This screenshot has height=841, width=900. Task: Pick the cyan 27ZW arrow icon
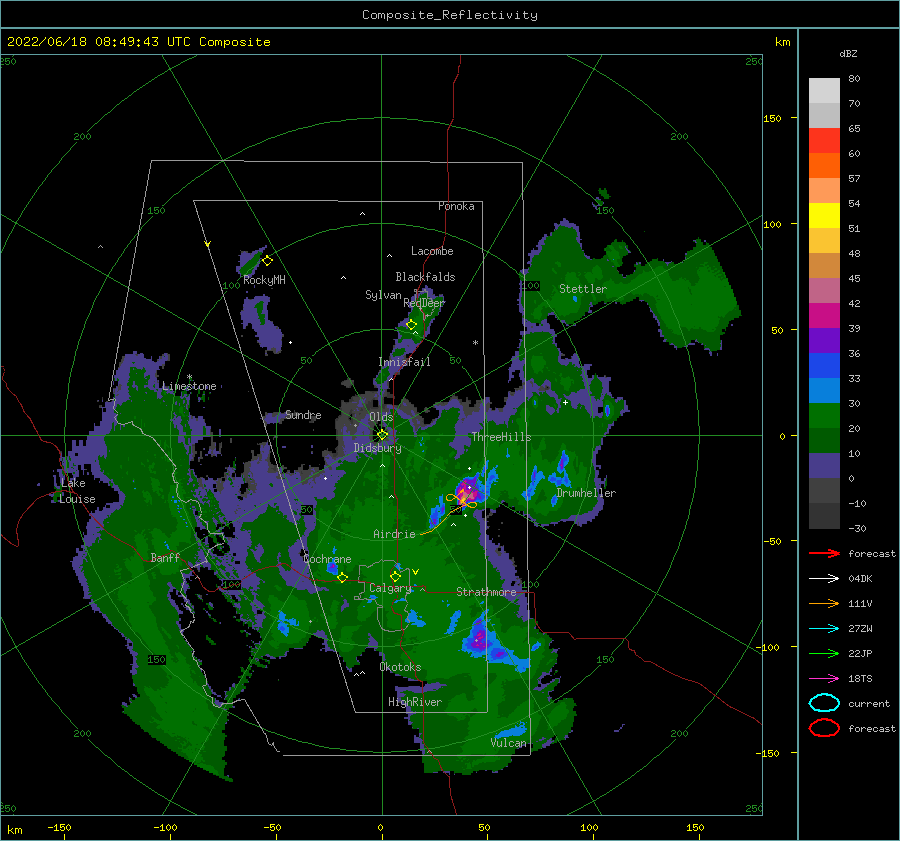[824, 629]
